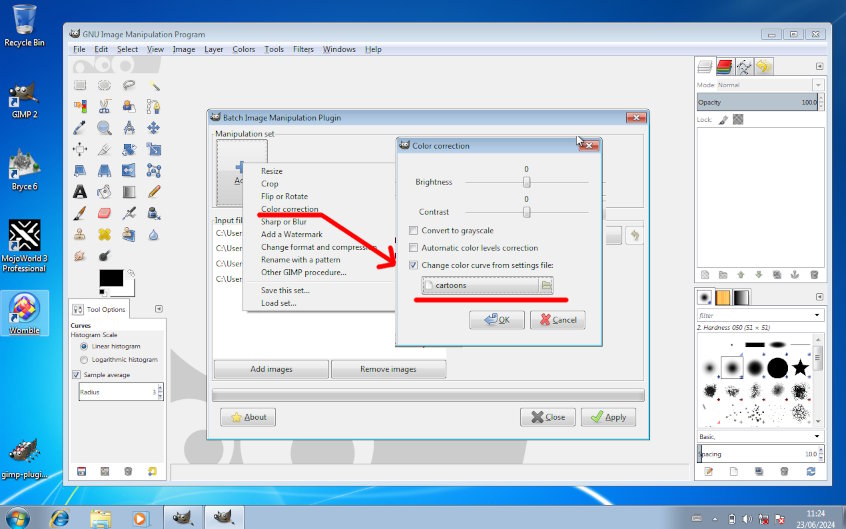846x529 pixels.
Task: Select the Smudge finger tool
Action: (80, 255)
